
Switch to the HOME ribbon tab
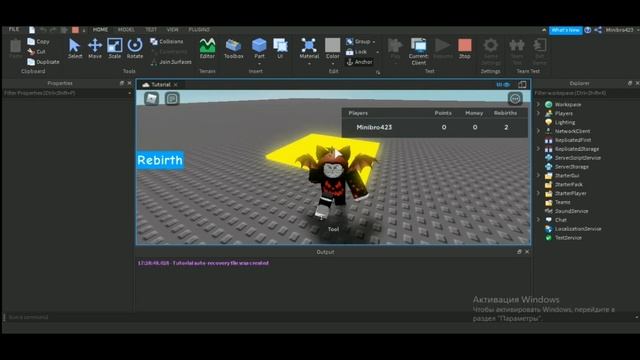click(x=100, y=29)
